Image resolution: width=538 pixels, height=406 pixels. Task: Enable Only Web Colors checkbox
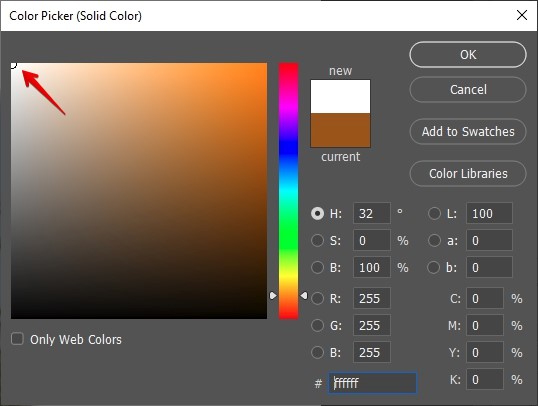click(17, 339)
